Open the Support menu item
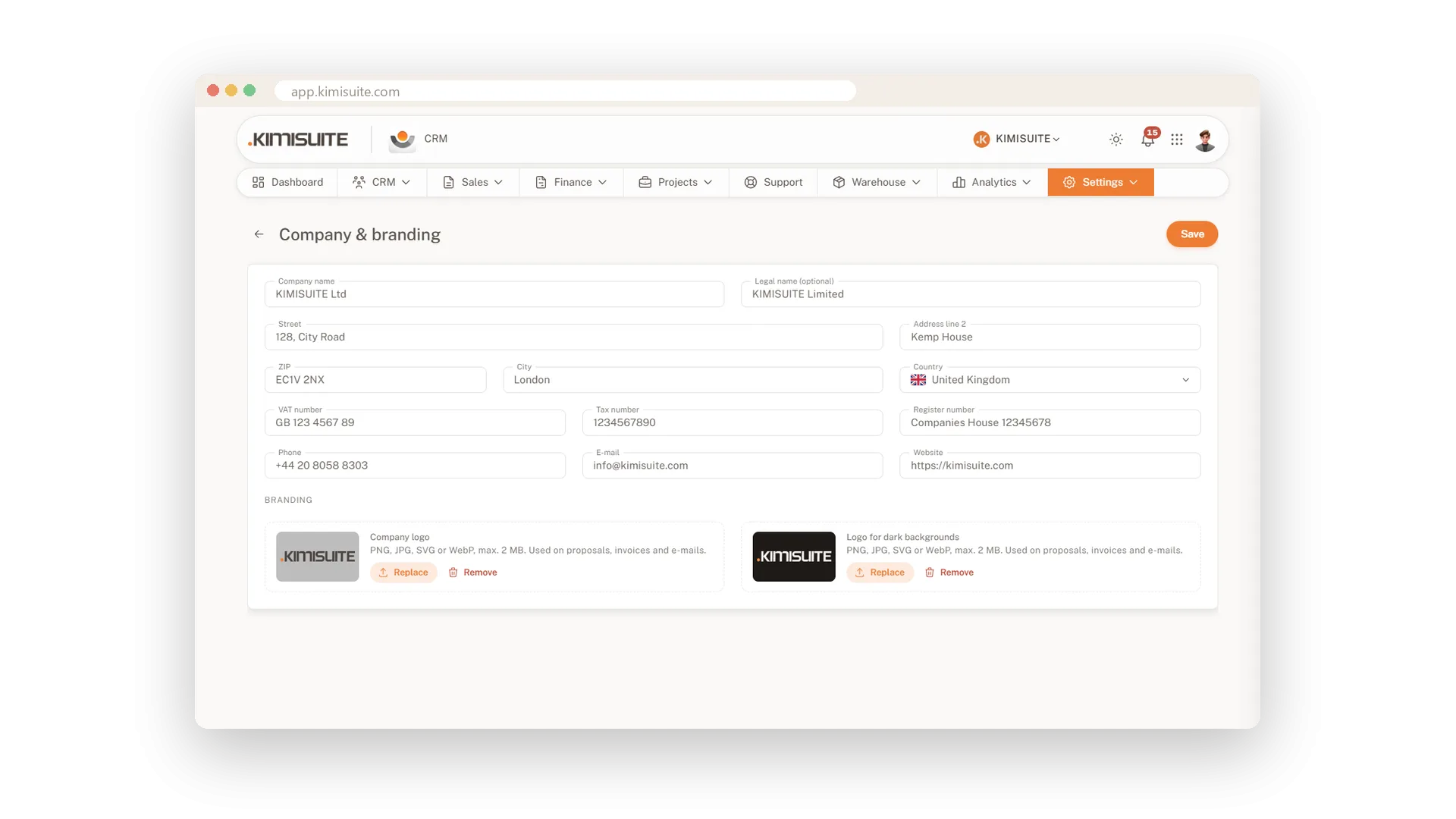The image size is (1456, 819). tap(773, 182)
